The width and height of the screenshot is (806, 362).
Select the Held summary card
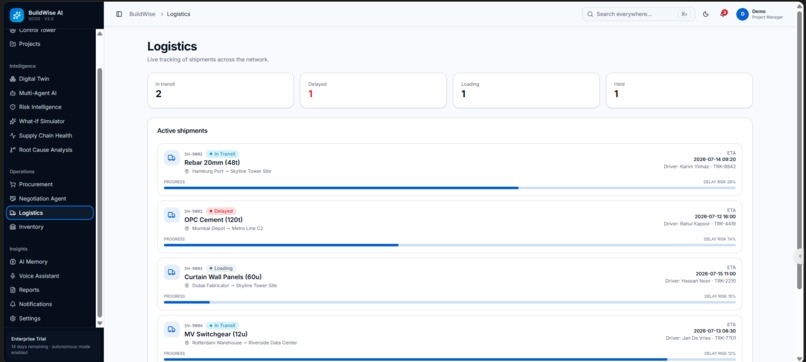(679, 90)
